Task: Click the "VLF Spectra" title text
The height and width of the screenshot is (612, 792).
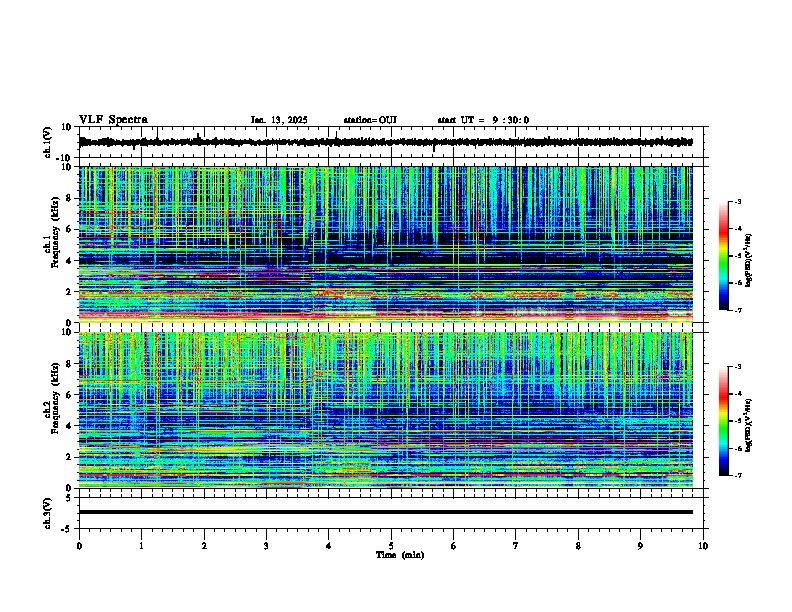Action: pyautogui.click(x=113, y=120)
